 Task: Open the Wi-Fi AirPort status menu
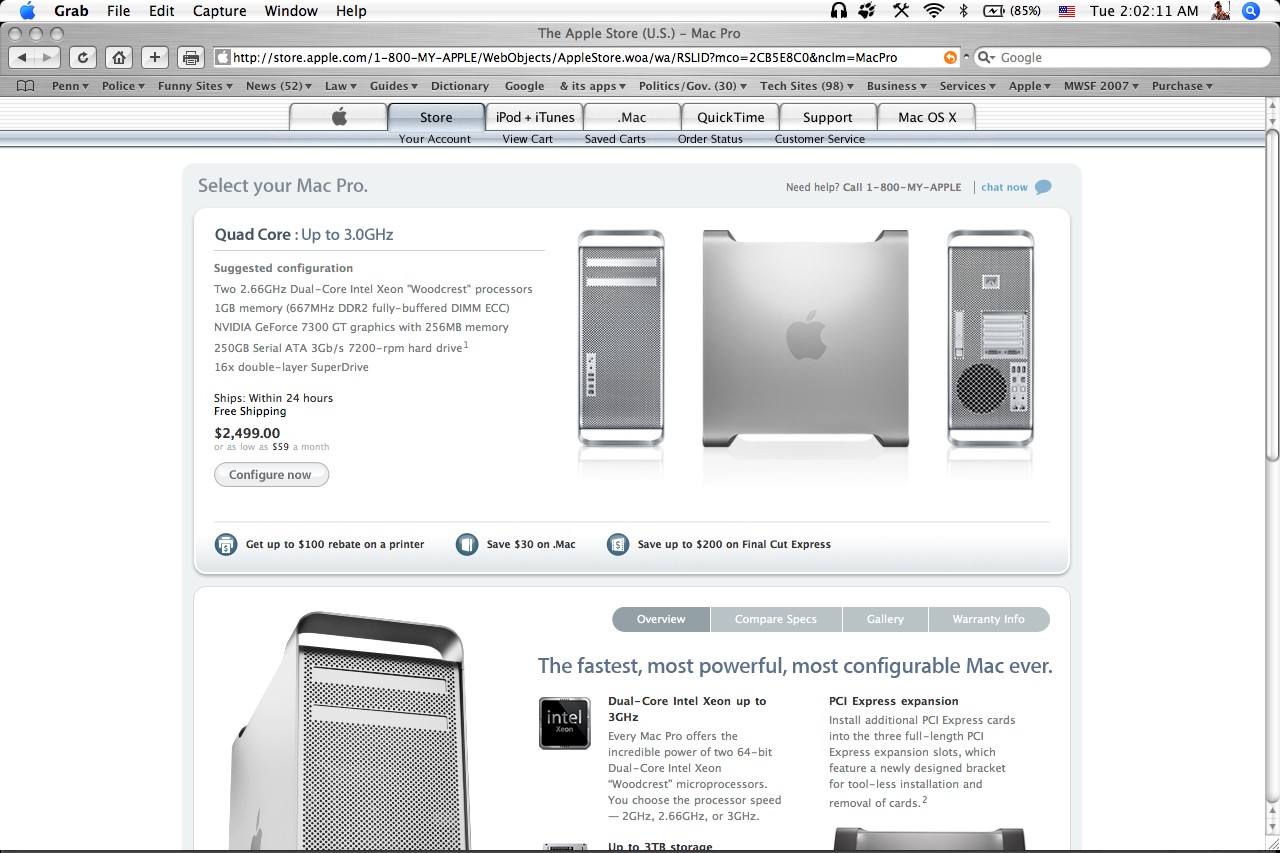934,11
